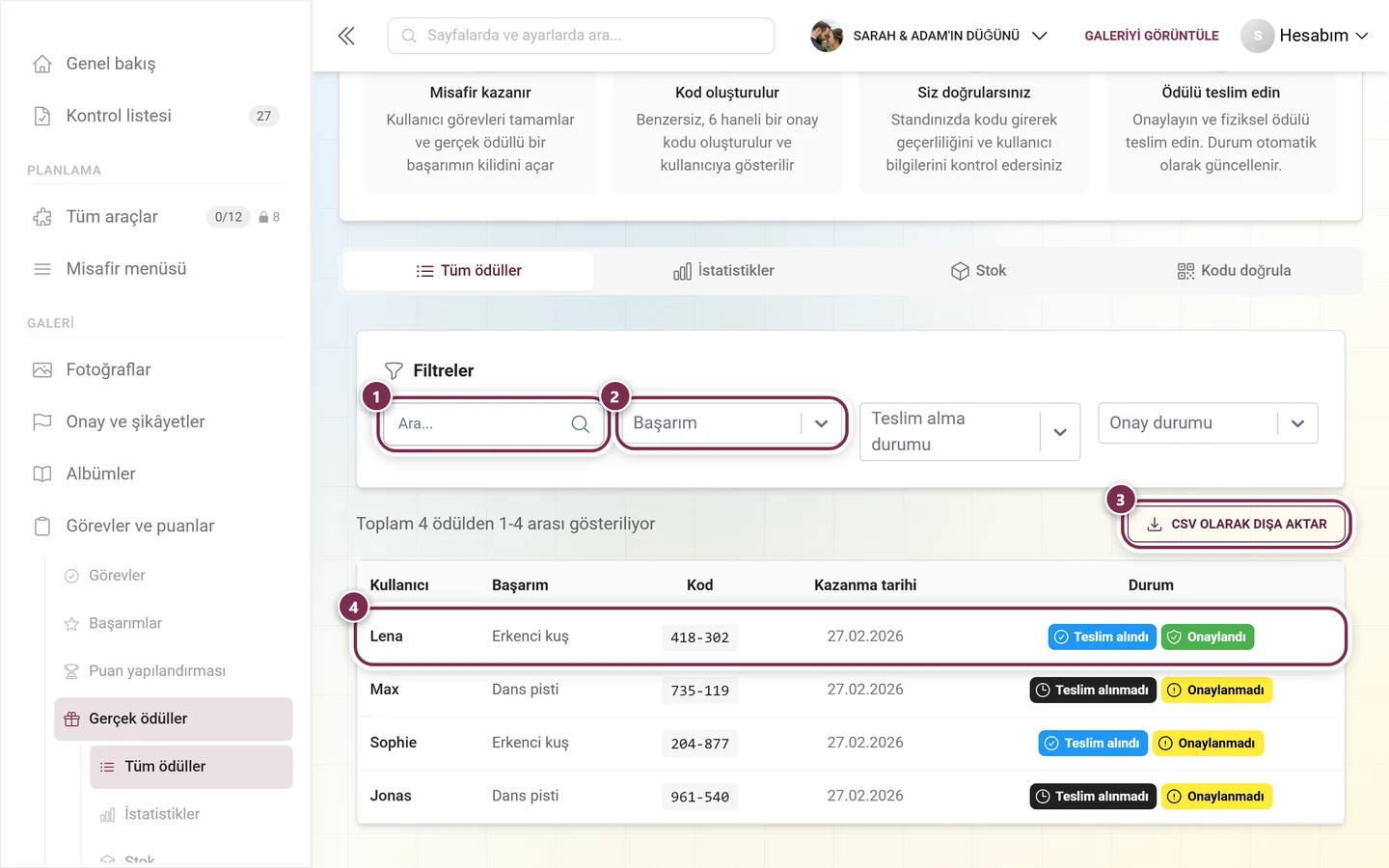This screenshot has width=1389, height=868.
Task: Click the clipboard icon for Görevler ve puanlar
Action: (42, 526)
